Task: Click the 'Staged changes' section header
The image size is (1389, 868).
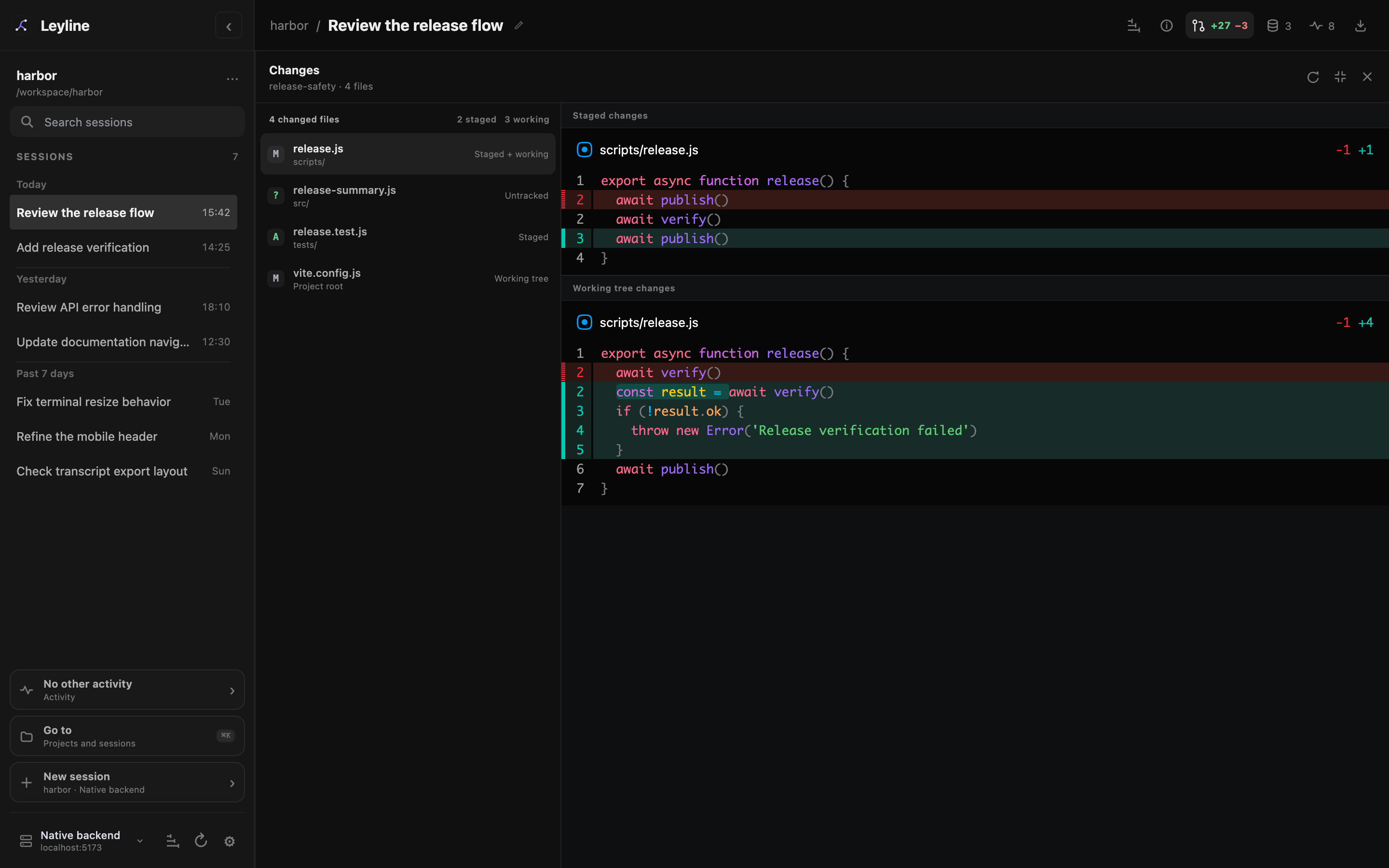Action: (610, 115)
